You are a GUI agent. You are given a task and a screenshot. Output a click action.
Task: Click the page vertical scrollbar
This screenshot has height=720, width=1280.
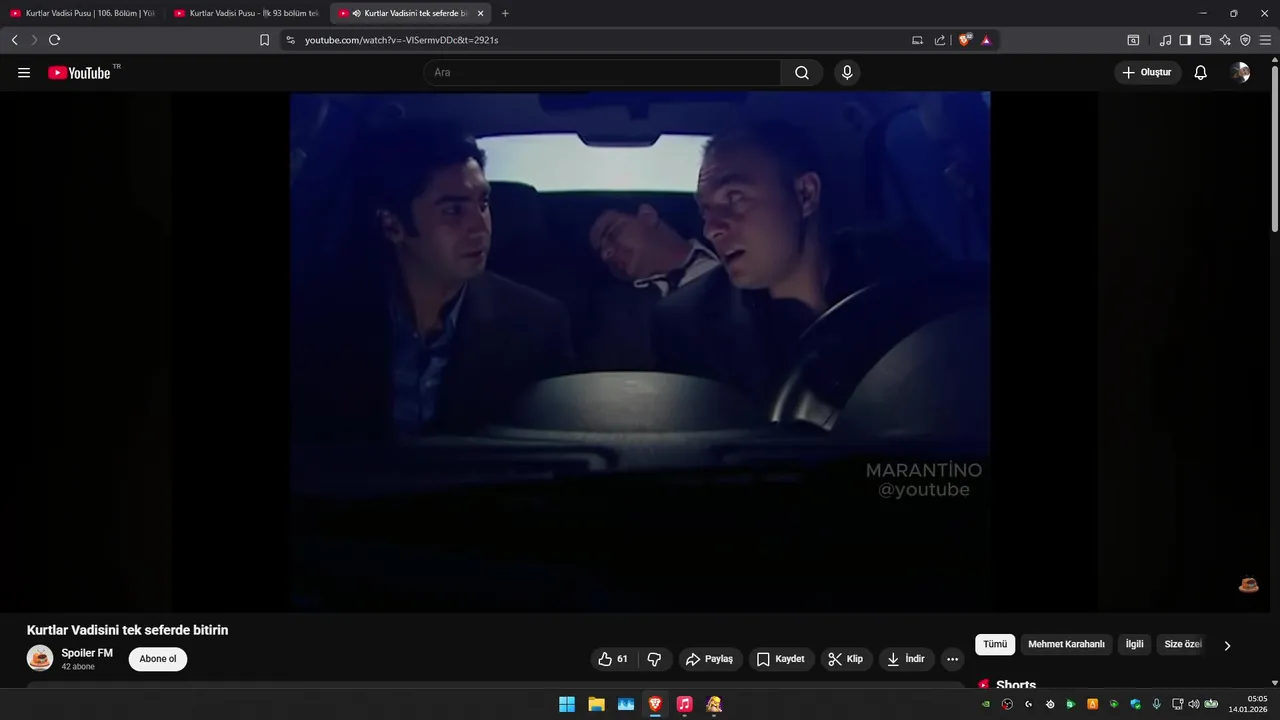[x=1274, y=150]
